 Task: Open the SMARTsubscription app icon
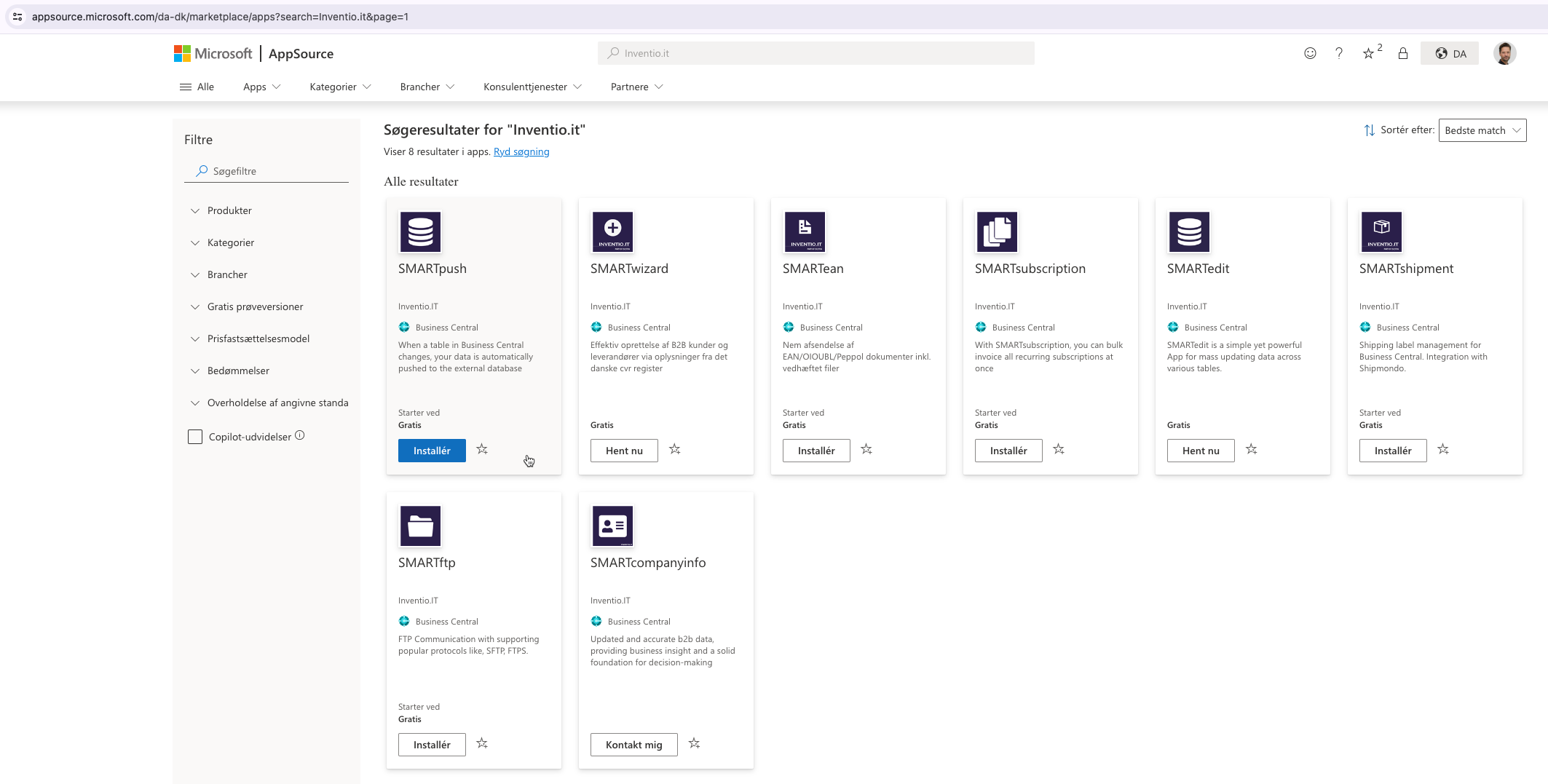997,231
